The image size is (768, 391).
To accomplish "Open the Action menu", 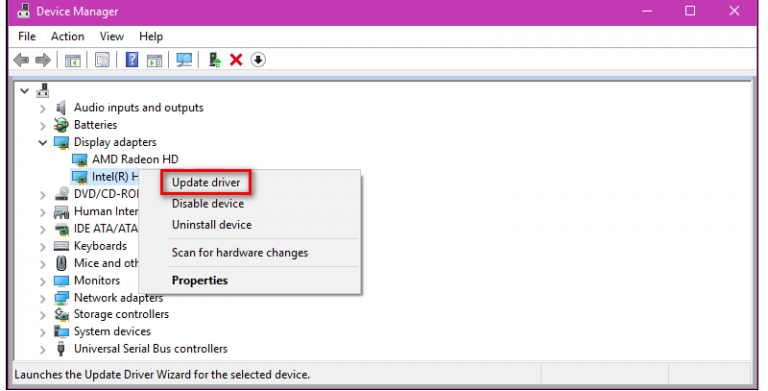I will tap(68, 36).
